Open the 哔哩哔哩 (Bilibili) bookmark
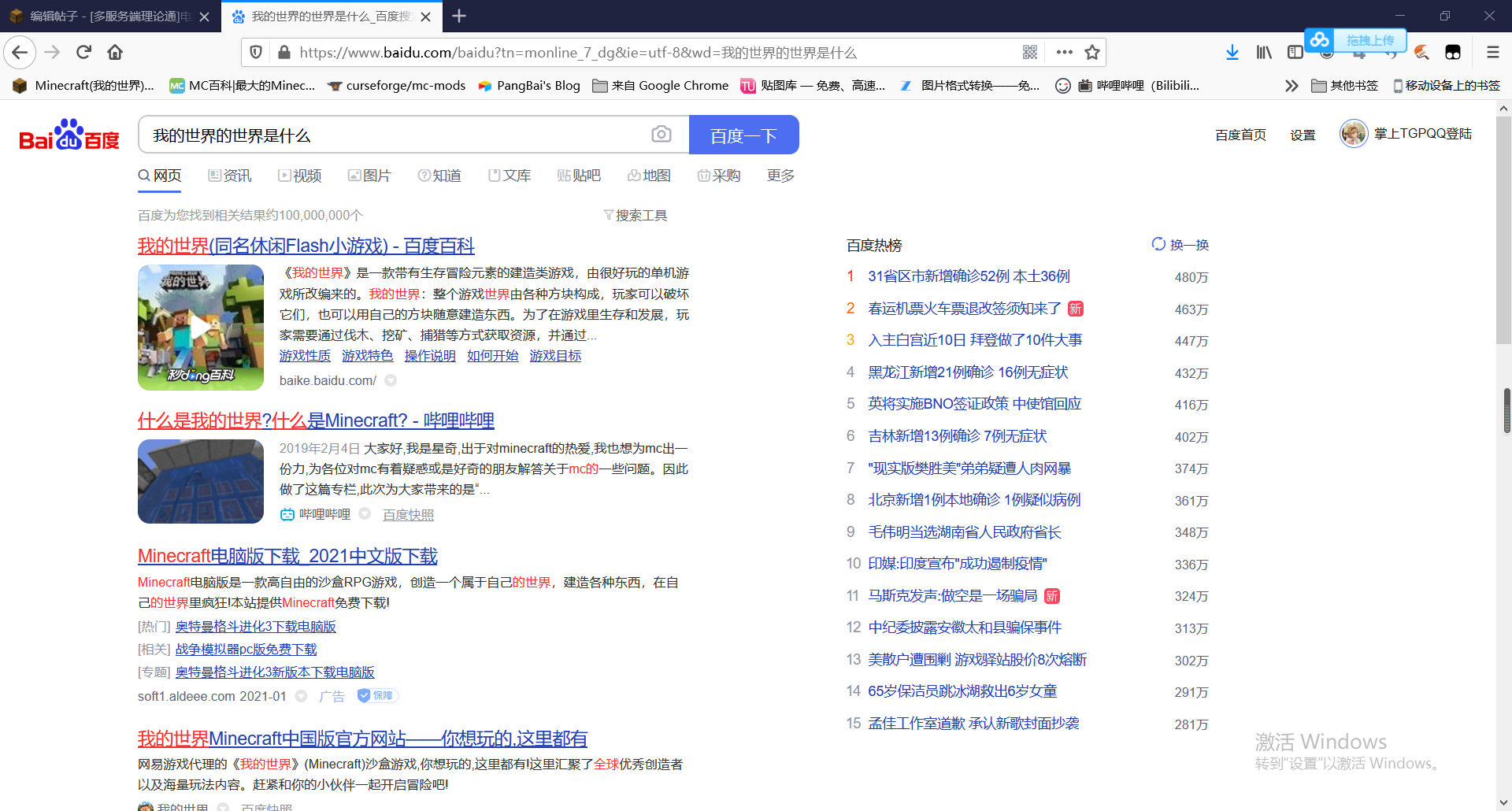1512x811 pixels. tap(1139, 86)
